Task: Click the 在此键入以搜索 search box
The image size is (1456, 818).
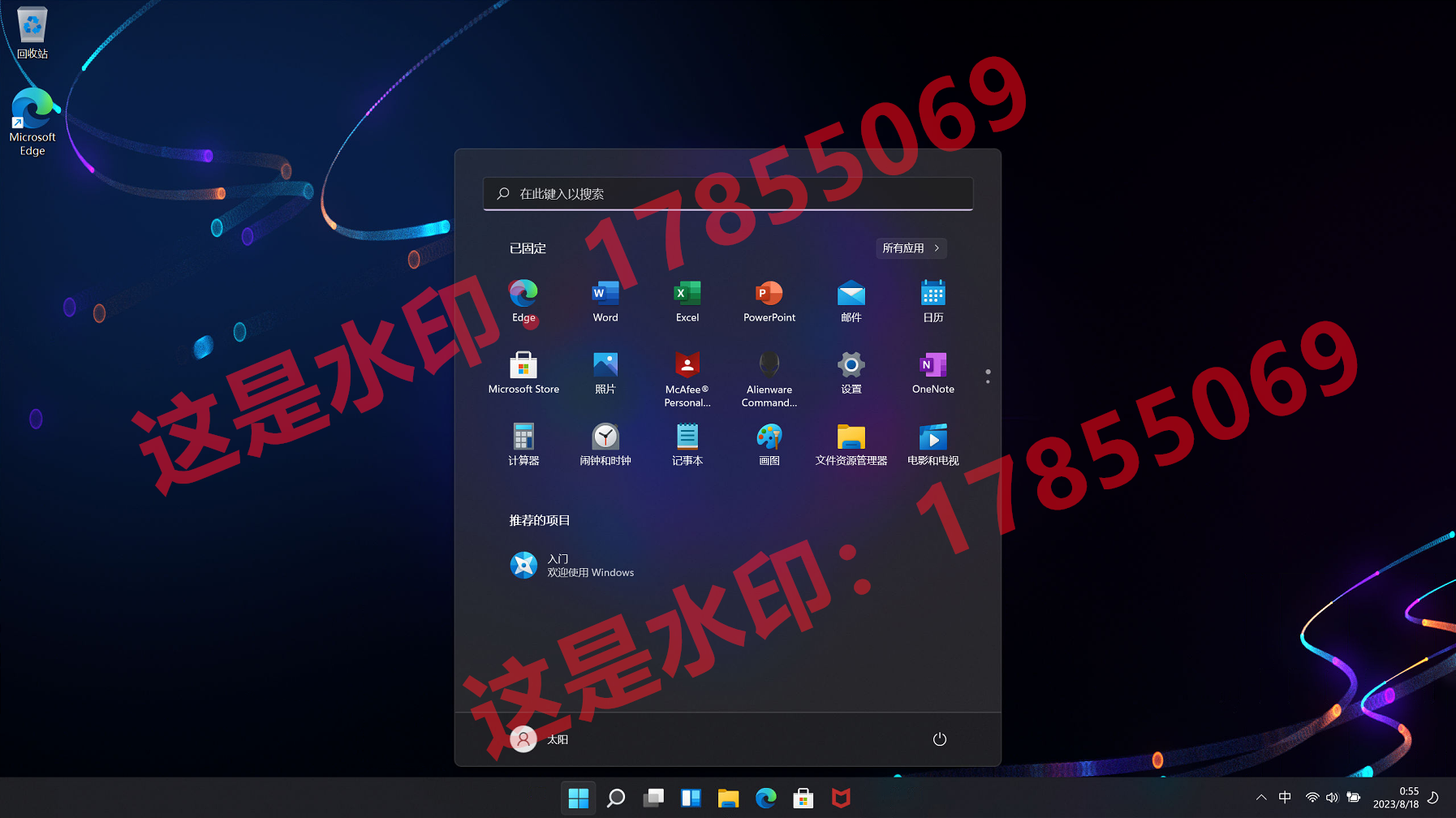Action: (x=728, y=194)
